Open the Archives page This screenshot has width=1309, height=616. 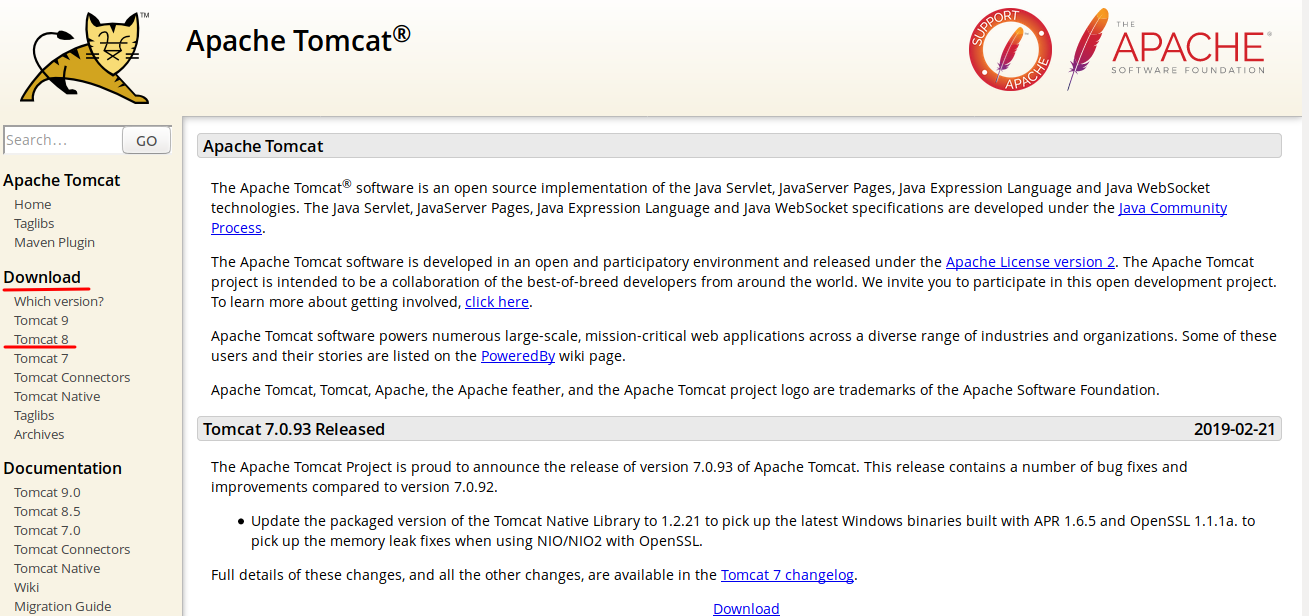tap(38, 434)
